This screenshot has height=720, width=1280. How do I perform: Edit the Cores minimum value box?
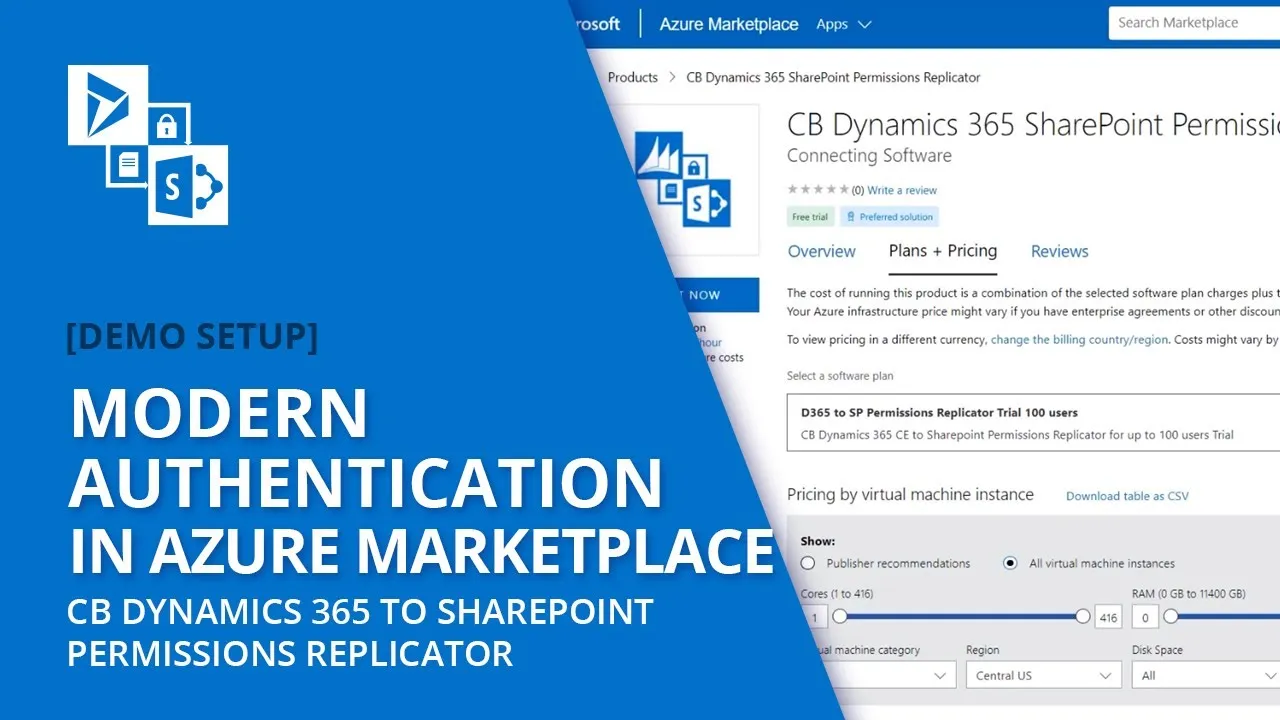(815, 618)
